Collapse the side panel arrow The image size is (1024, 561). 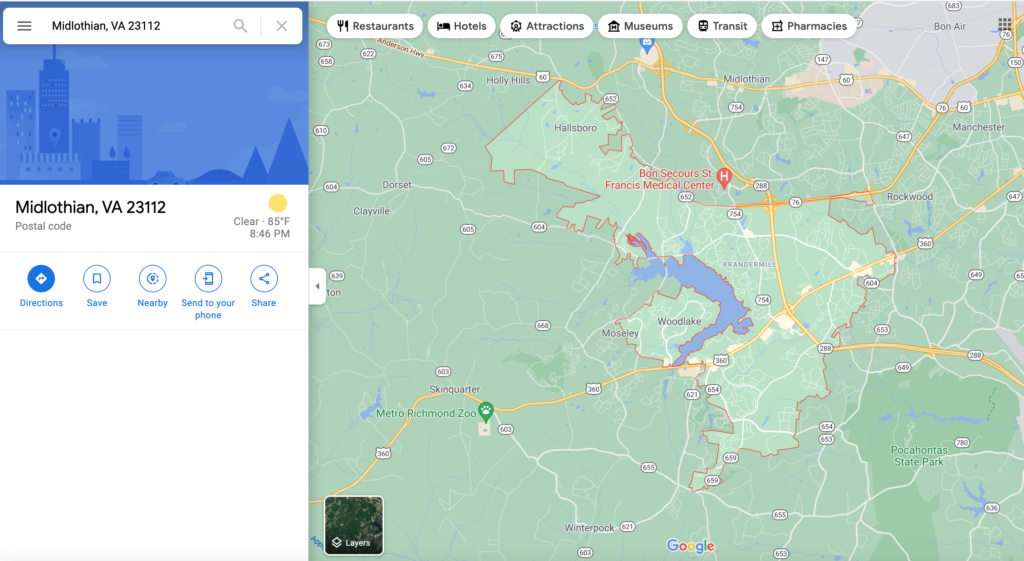(317, 286)
